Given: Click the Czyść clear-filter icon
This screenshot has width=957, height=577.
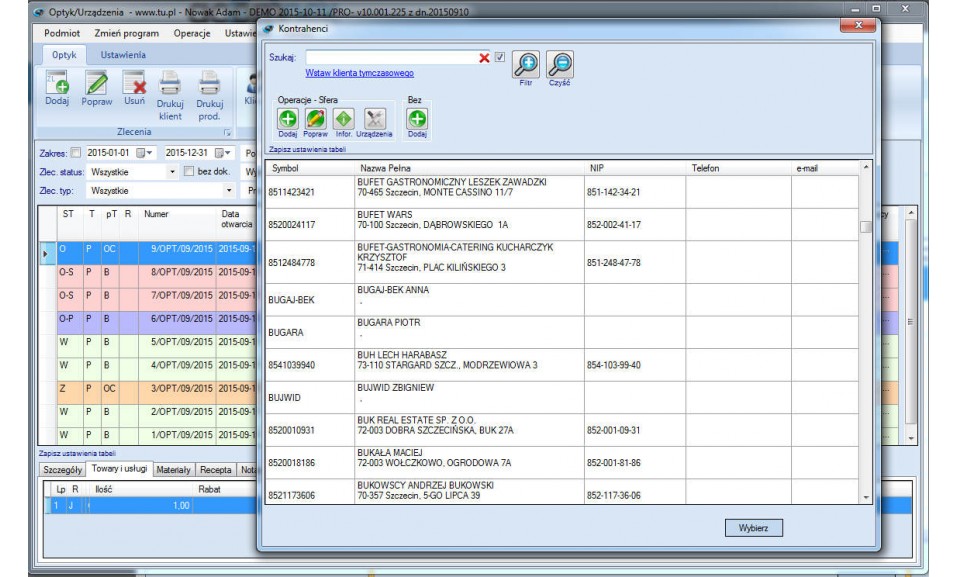Looking at the screenshot, I should tap(560, 66).
